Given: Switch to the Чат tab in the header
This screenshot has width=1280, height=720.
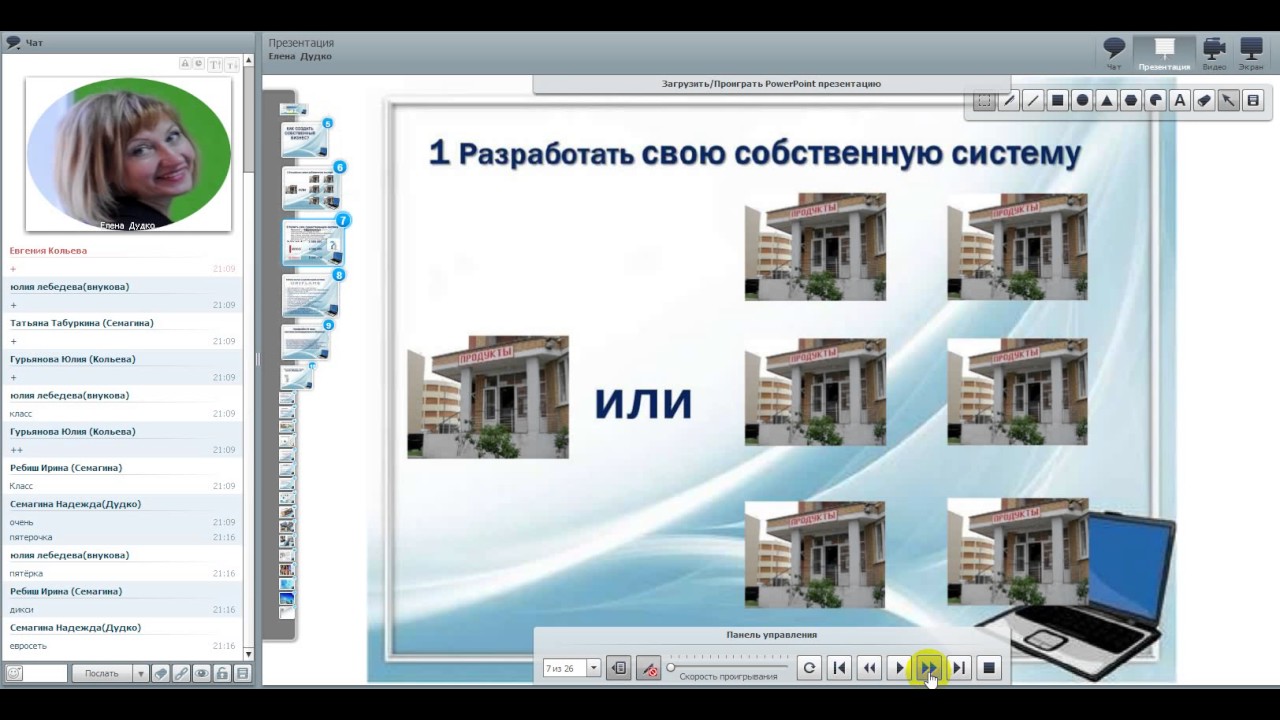Looking at the screenshot, I should click(1114, 53).
